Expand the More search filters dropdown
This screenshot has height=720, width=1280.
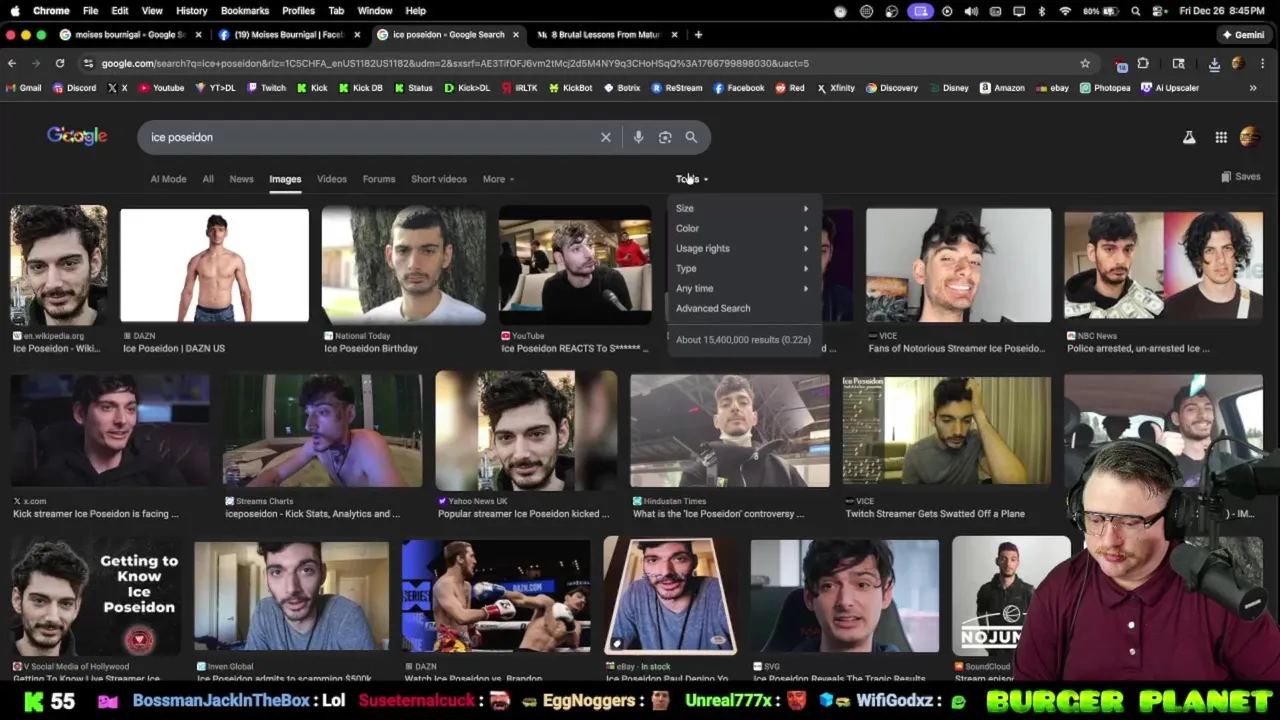(x=498, y=179)
